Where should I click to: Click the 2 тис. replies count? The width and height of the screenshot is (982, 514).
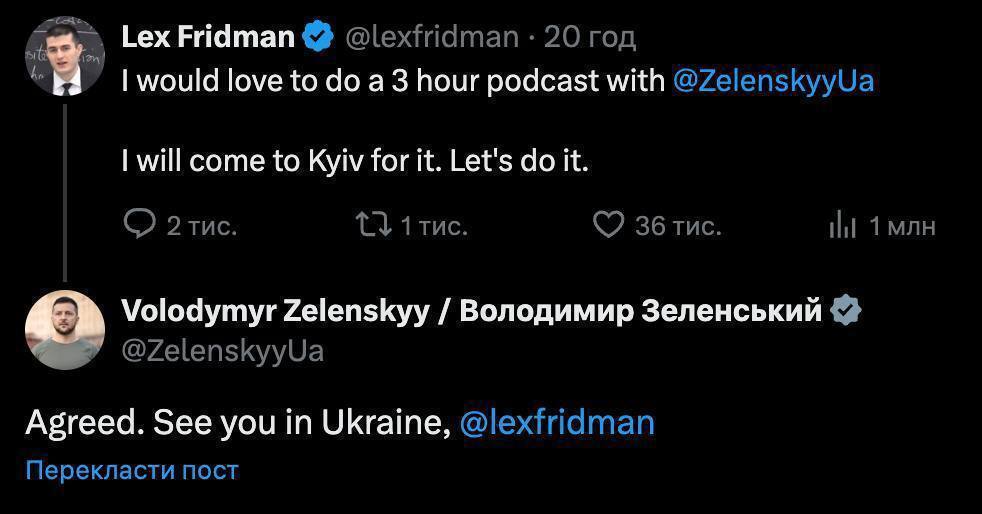coord(202,227)
